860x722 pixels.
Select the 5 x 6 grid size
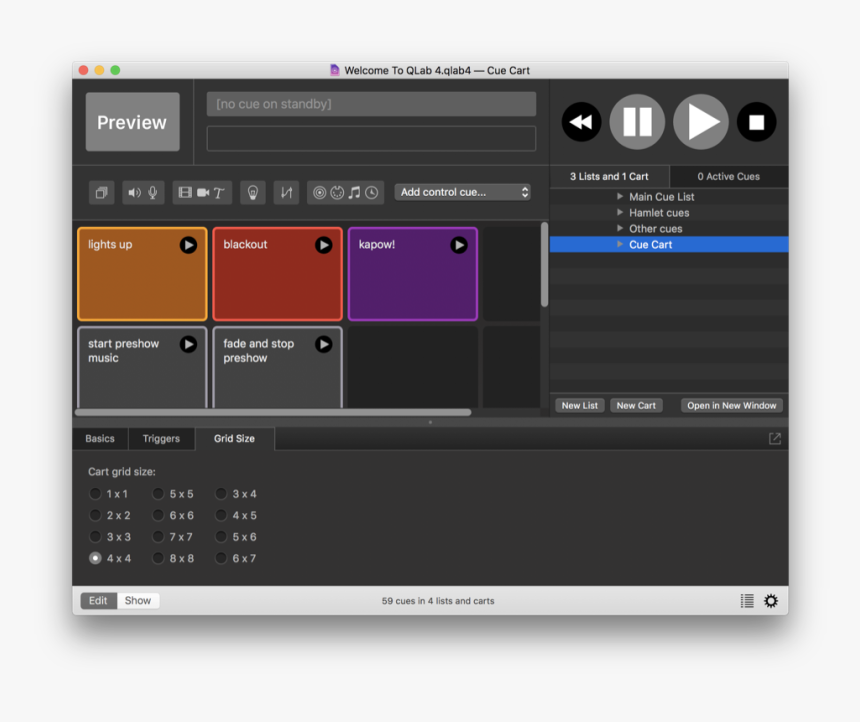221,537
